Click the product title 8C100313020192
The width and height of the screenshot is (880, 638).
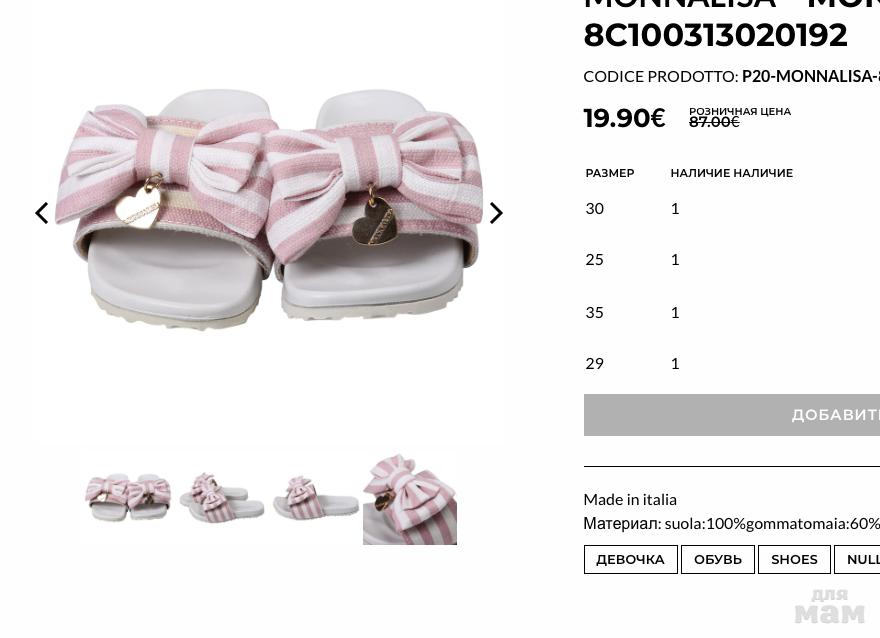(716, 35)
